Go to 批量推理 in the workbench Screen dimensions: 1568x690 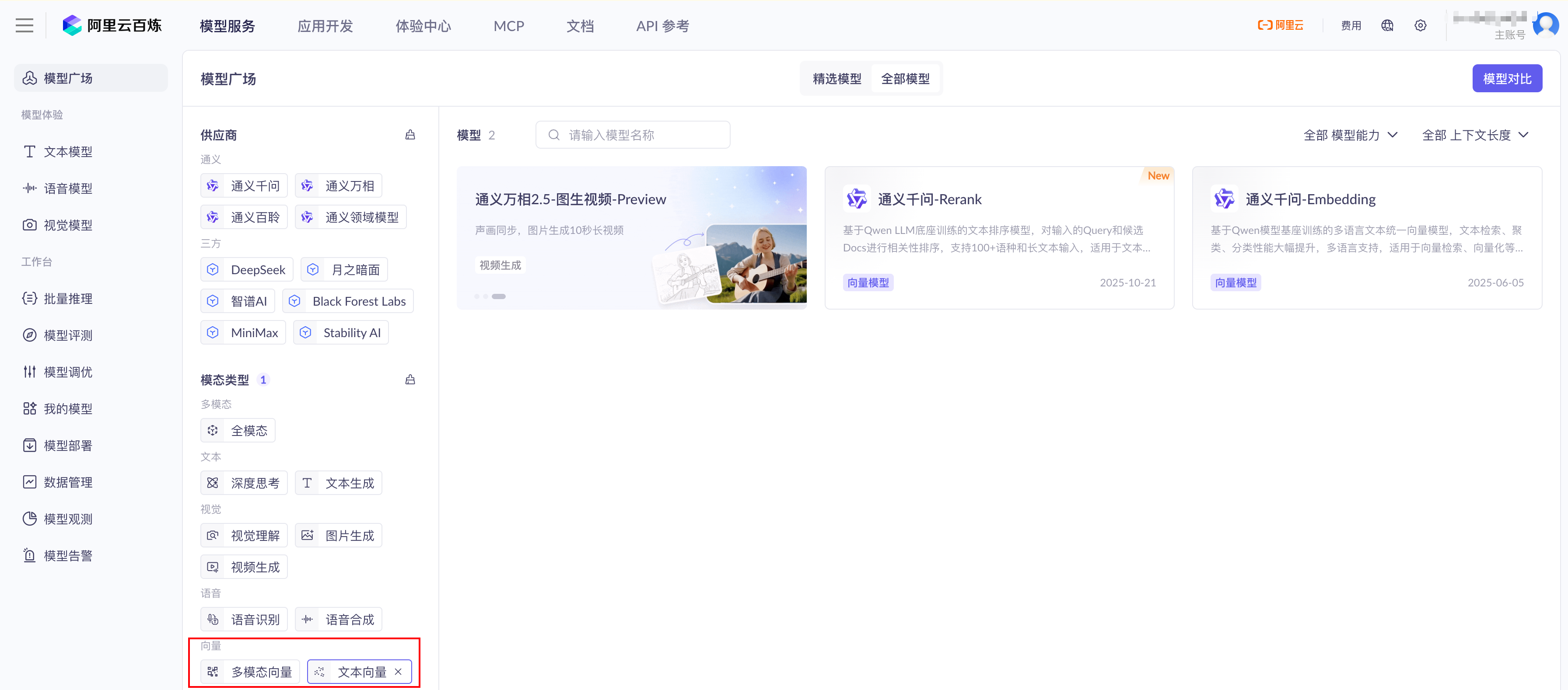click(68, 298)
